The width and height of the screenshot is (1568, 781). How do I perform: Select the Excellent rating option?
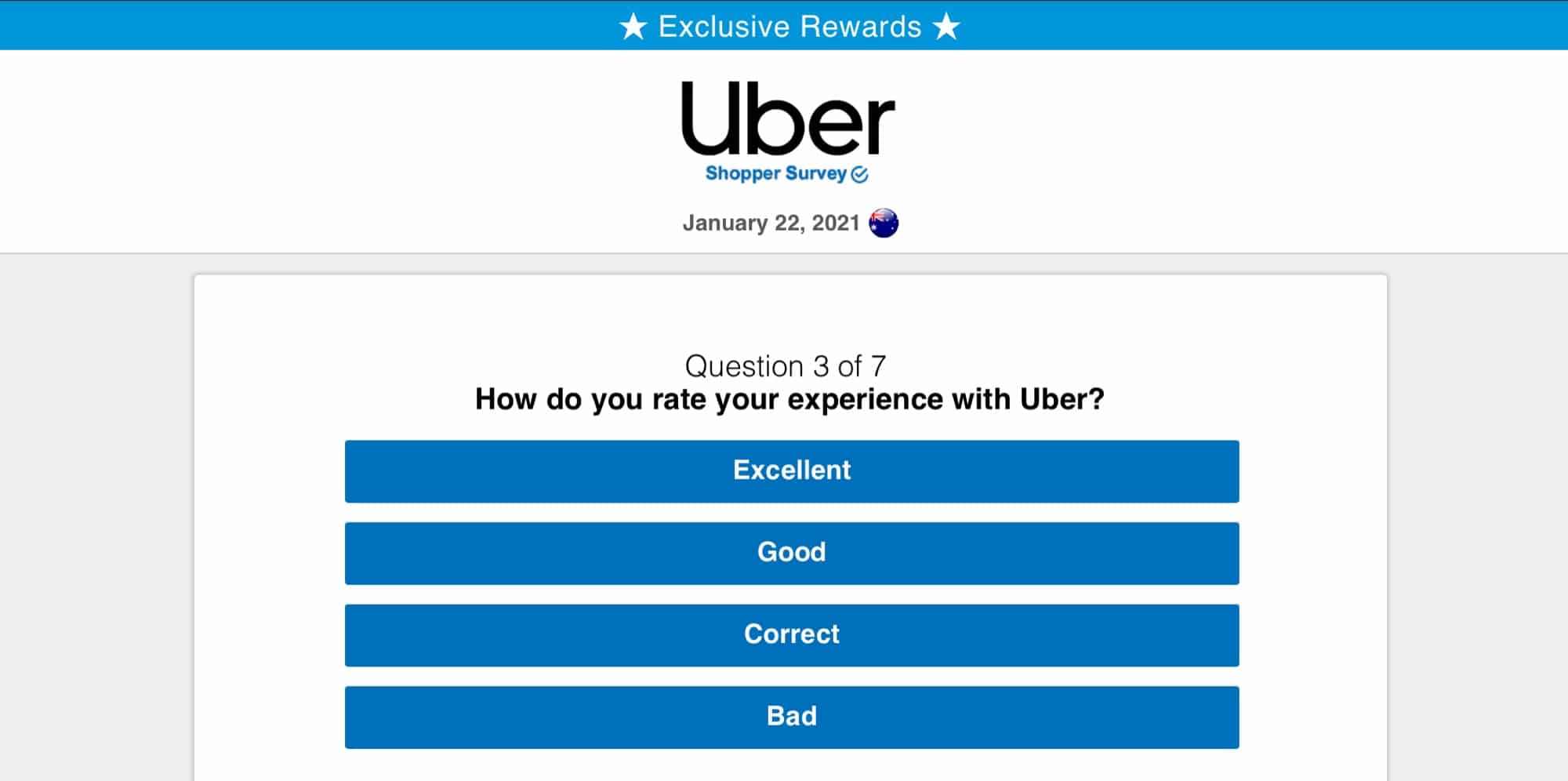click(x=790, y=470)
